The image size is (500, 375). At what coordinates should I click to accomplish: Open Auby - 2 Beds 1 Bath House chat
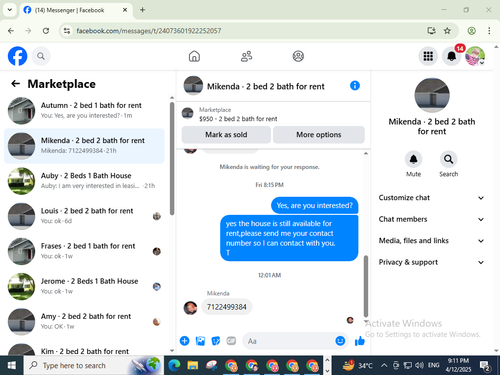point(84,181)
